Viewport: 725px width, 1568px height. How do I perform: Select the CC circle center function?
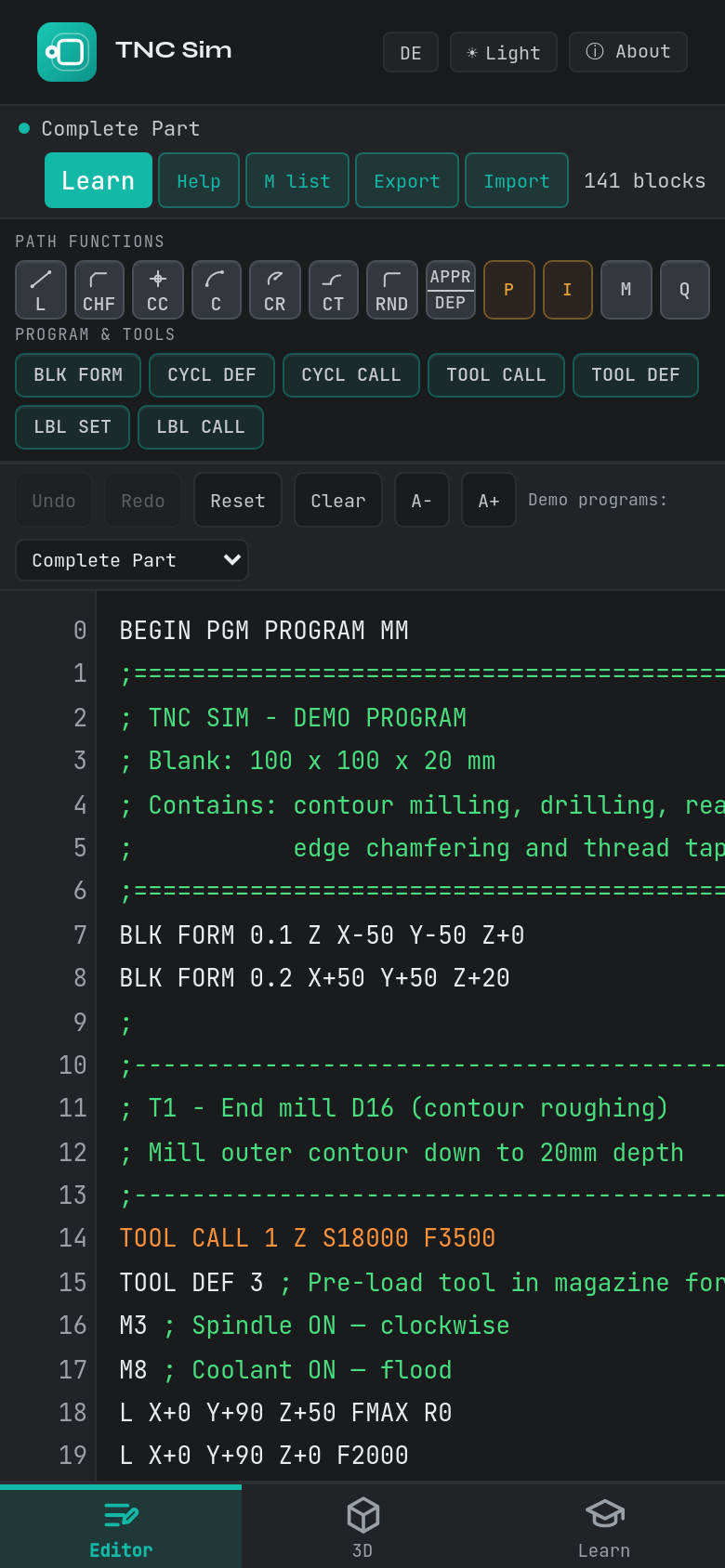click(x=158, y=290)
